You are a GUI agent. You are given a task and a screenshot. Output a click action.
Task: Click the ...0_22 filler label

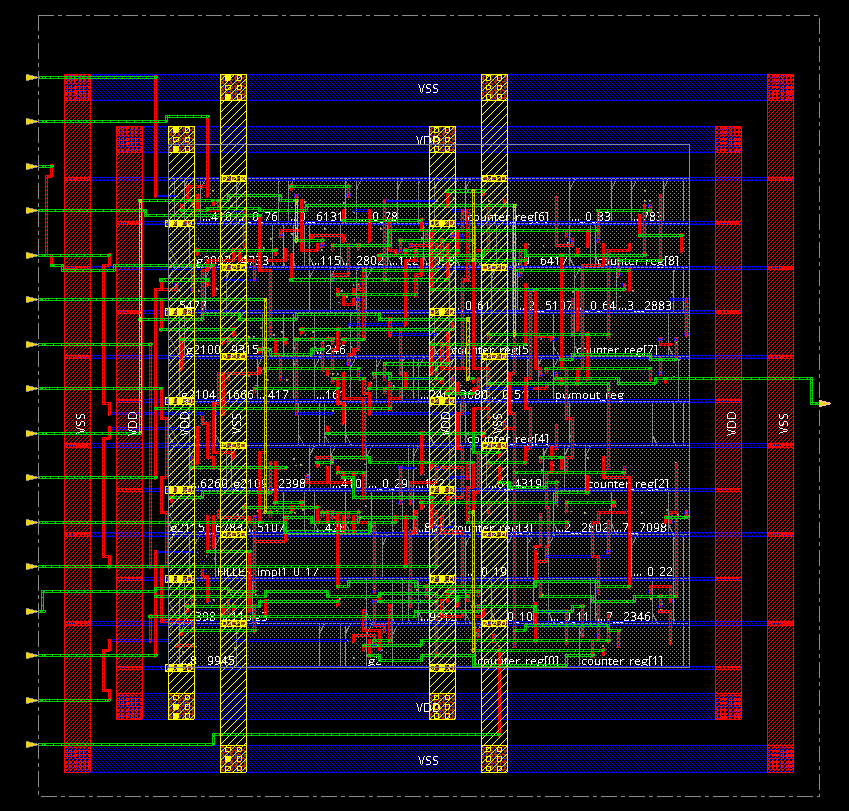652,572
